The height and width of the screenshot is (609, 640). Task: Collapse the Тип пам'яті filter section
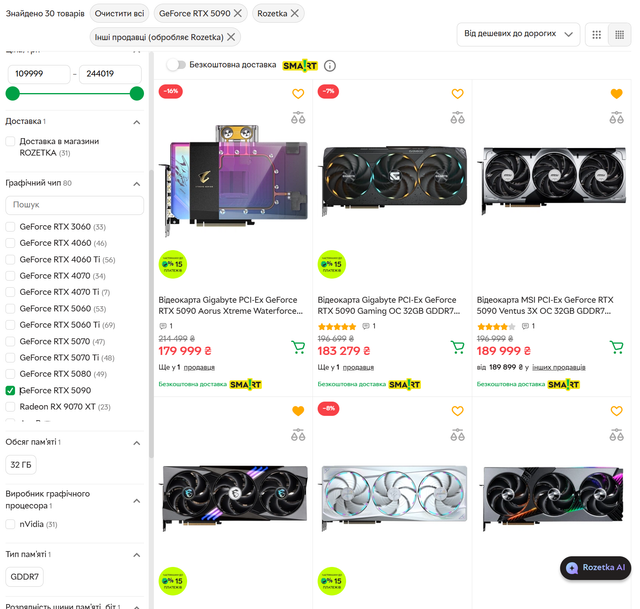click(x=137, y=555)
